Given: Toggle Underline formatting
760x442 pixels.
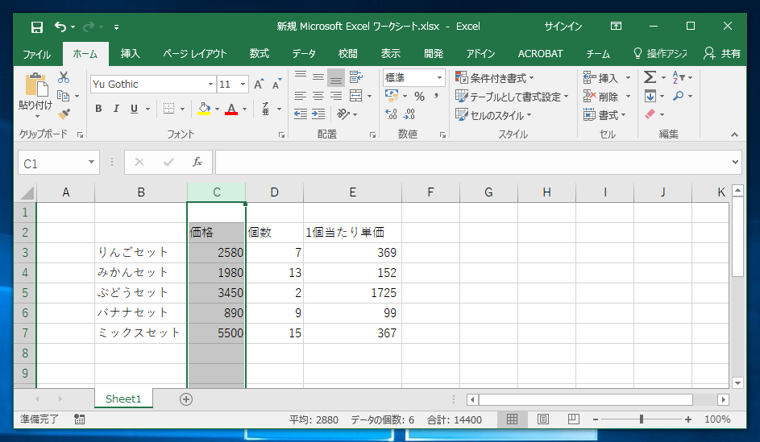Looking at the screenshot, I should 134,109.
